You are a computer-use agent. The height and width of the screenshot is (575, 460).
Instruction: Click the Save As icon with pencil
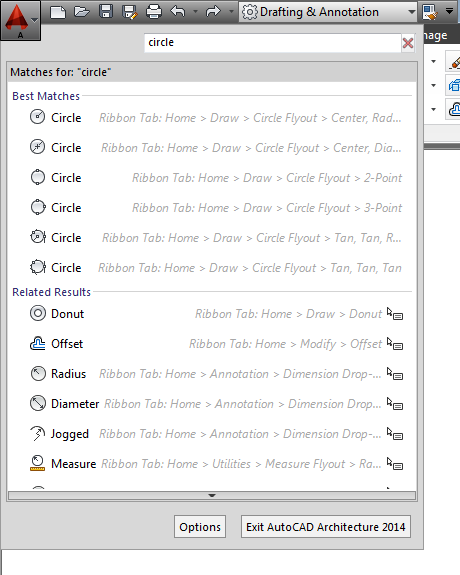(129, 12)
